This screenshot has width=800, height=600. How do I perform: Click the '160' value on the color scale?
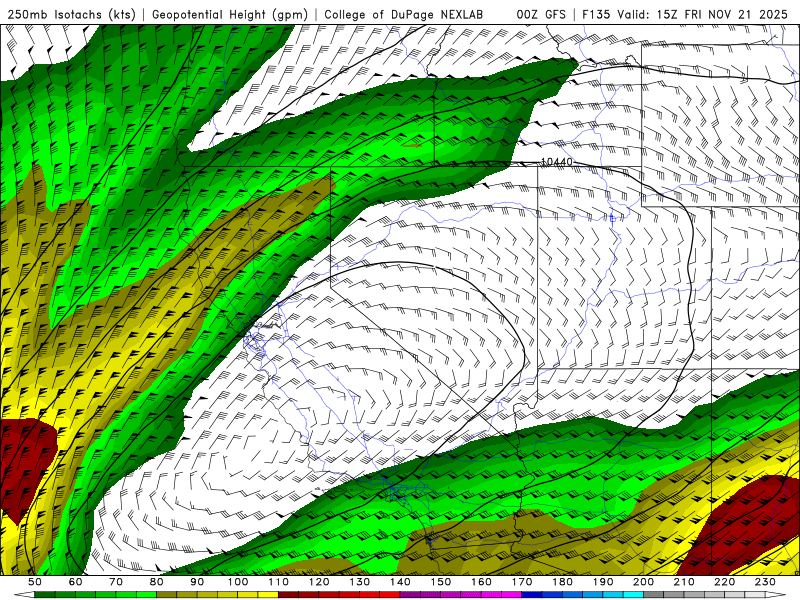[x=481, y=582]
